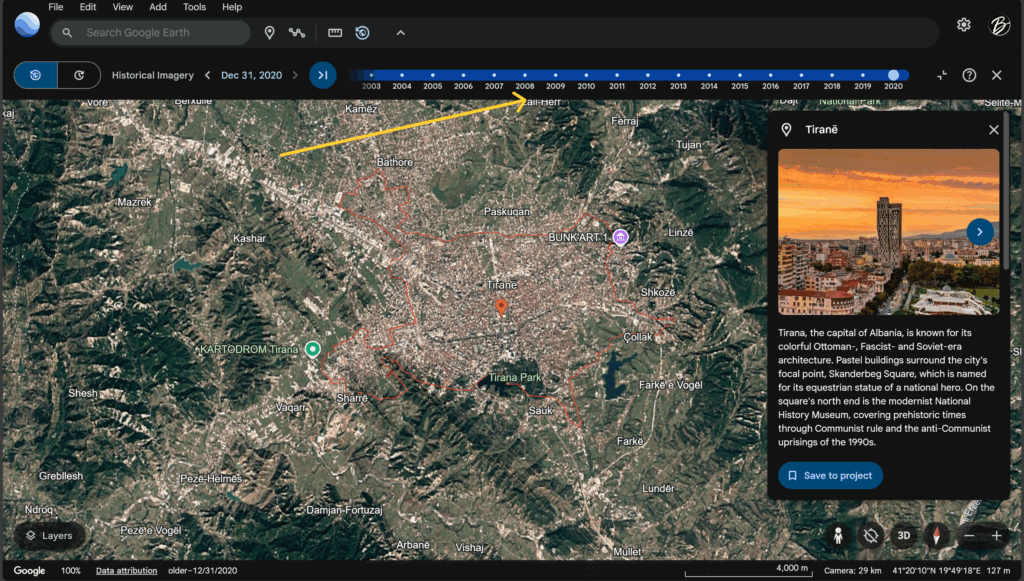Jump to the latest imagery

pyautogui.click(x=323, y=75)
